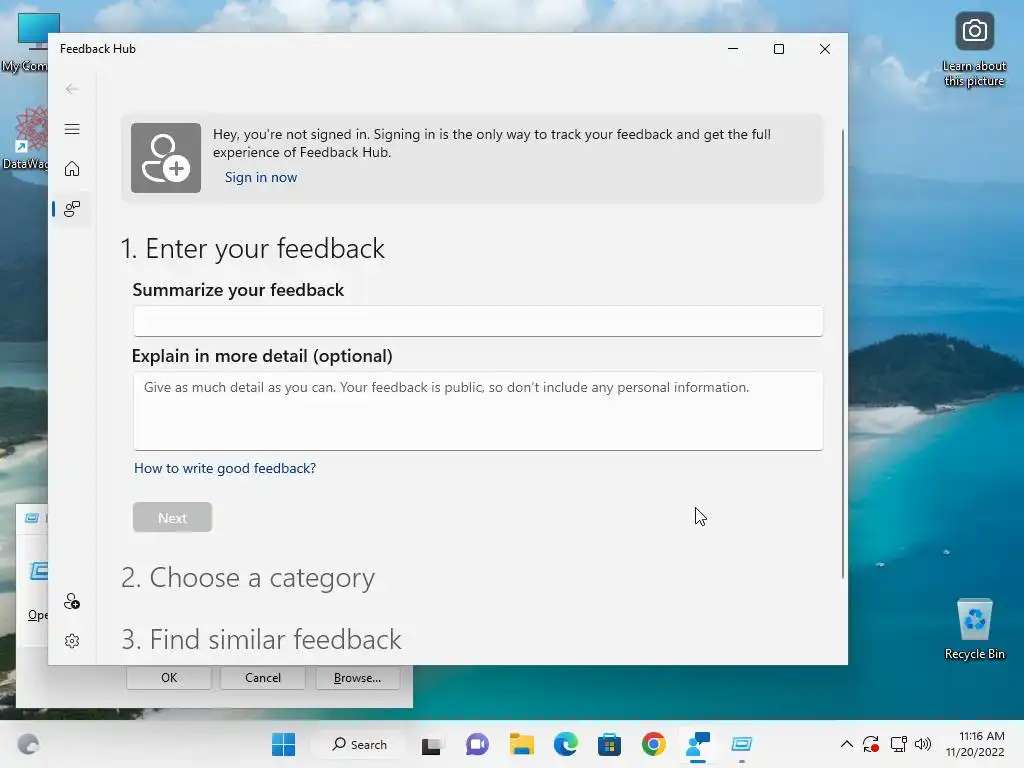Open the Recycle Bin desktop icon

click(x=975, y=630)
